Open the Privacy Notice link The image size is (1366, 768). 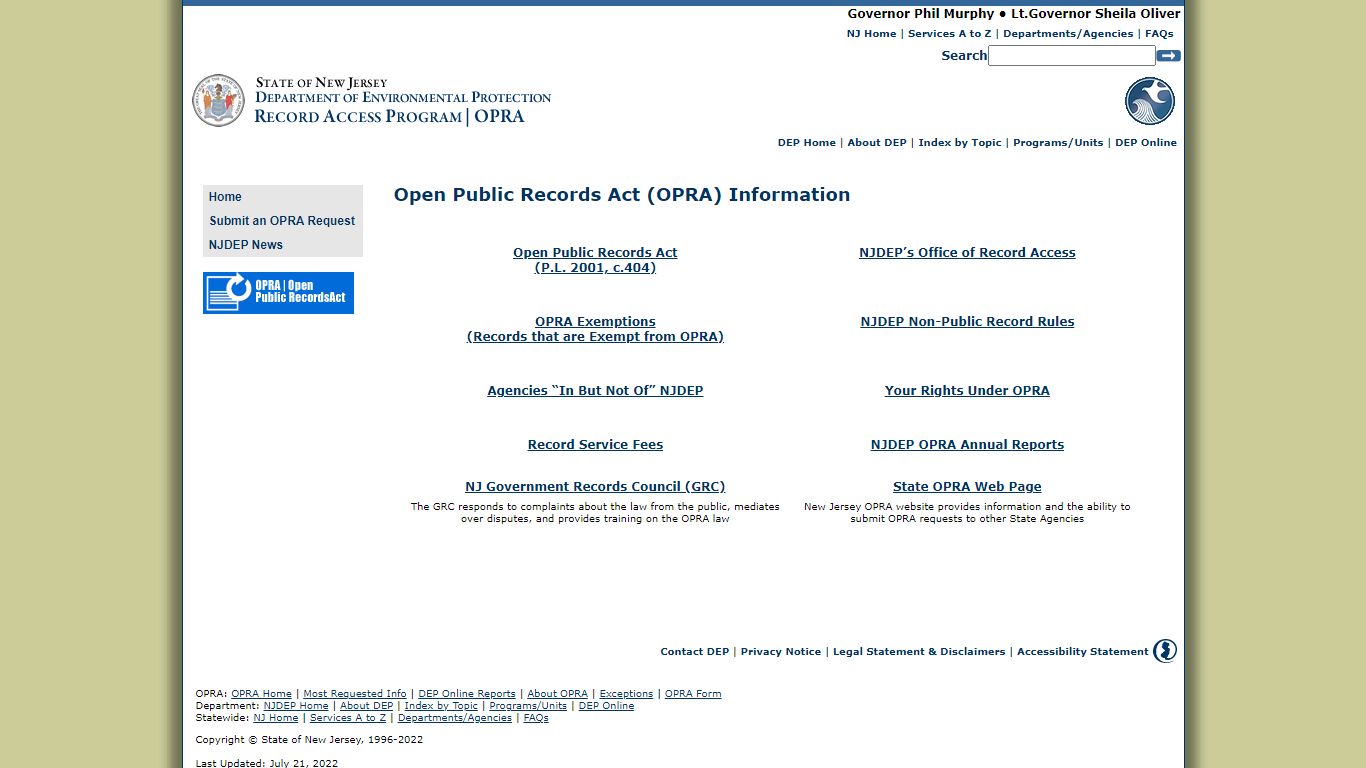click(x=780, y=652)
